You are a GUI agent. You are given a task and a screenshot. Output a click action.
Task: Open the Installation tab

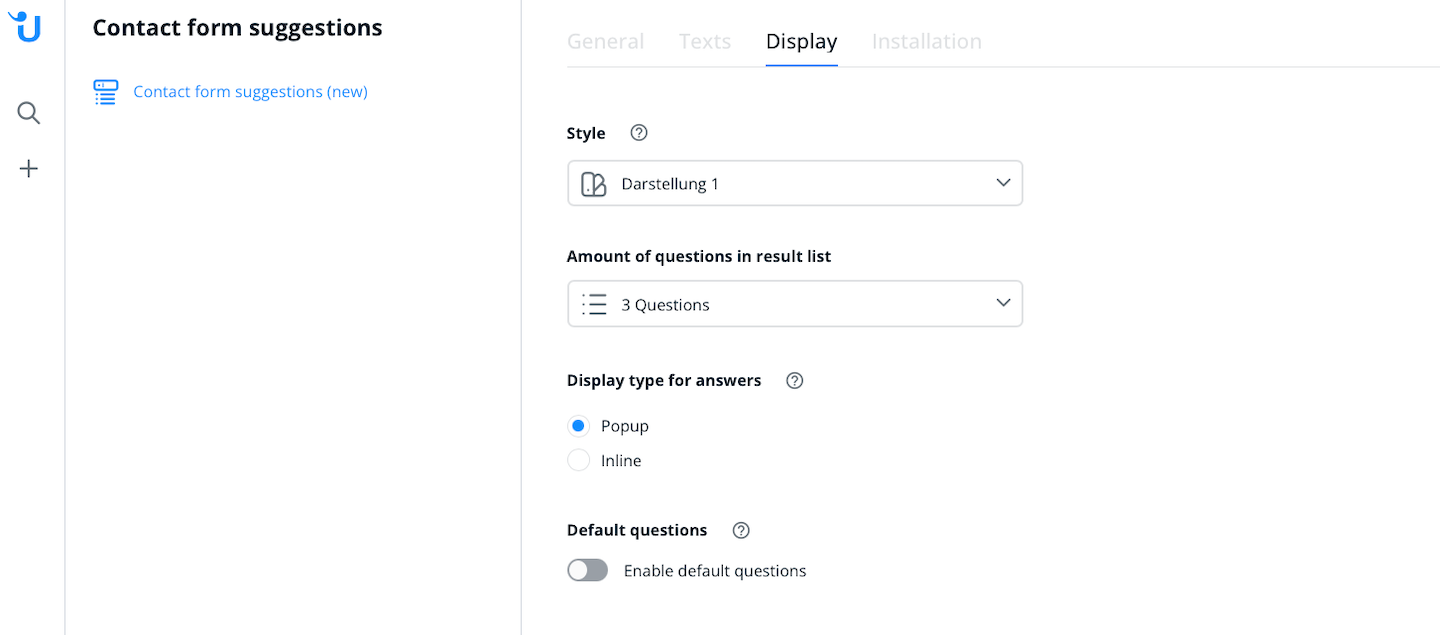point(926,41)
